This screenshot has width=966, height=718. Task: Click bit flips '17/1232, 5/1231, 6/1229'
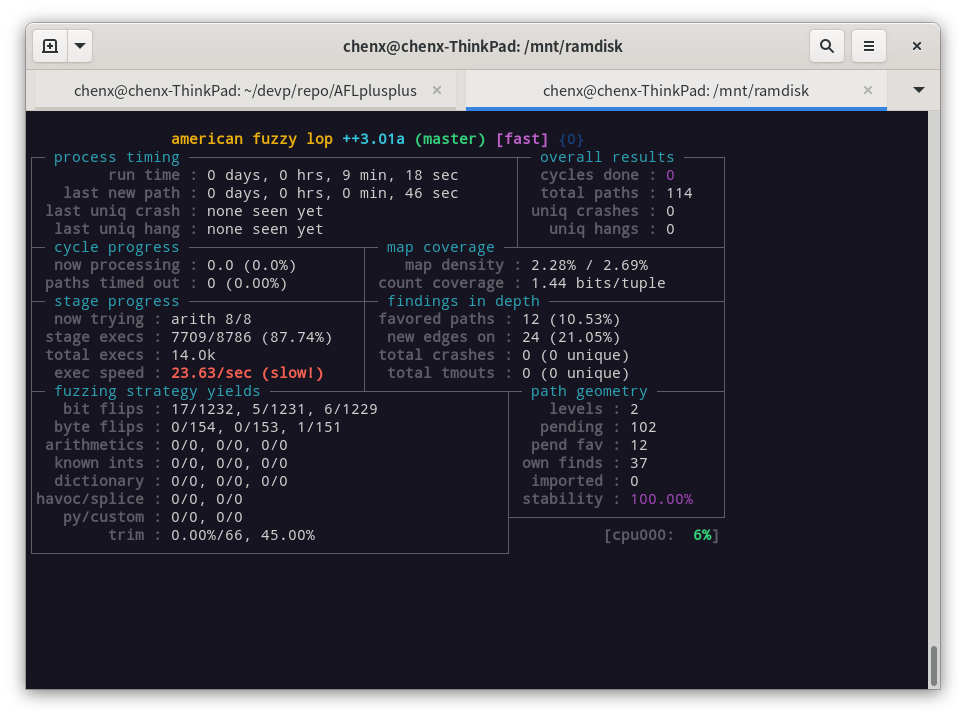(274, 409)
